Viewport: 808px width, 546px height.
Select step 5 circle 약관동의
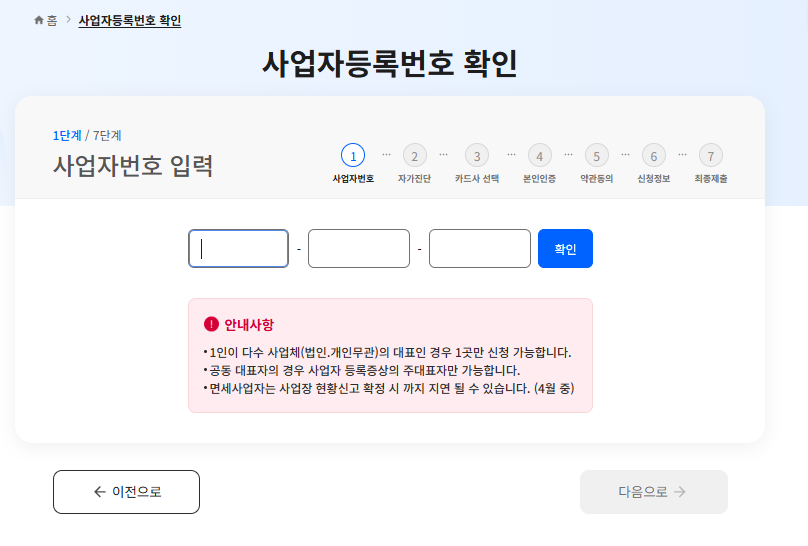[x=597, y=155]
